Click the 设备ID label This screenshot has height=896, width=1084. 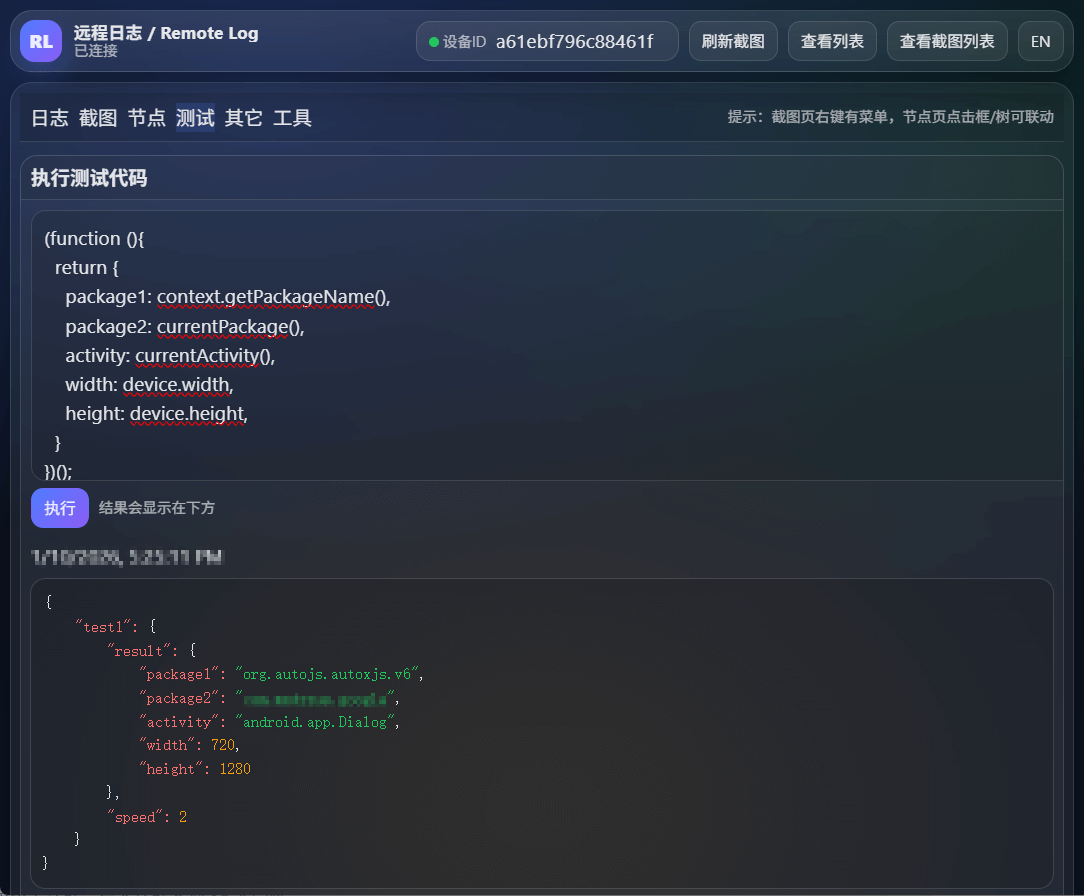click(465, 42)
